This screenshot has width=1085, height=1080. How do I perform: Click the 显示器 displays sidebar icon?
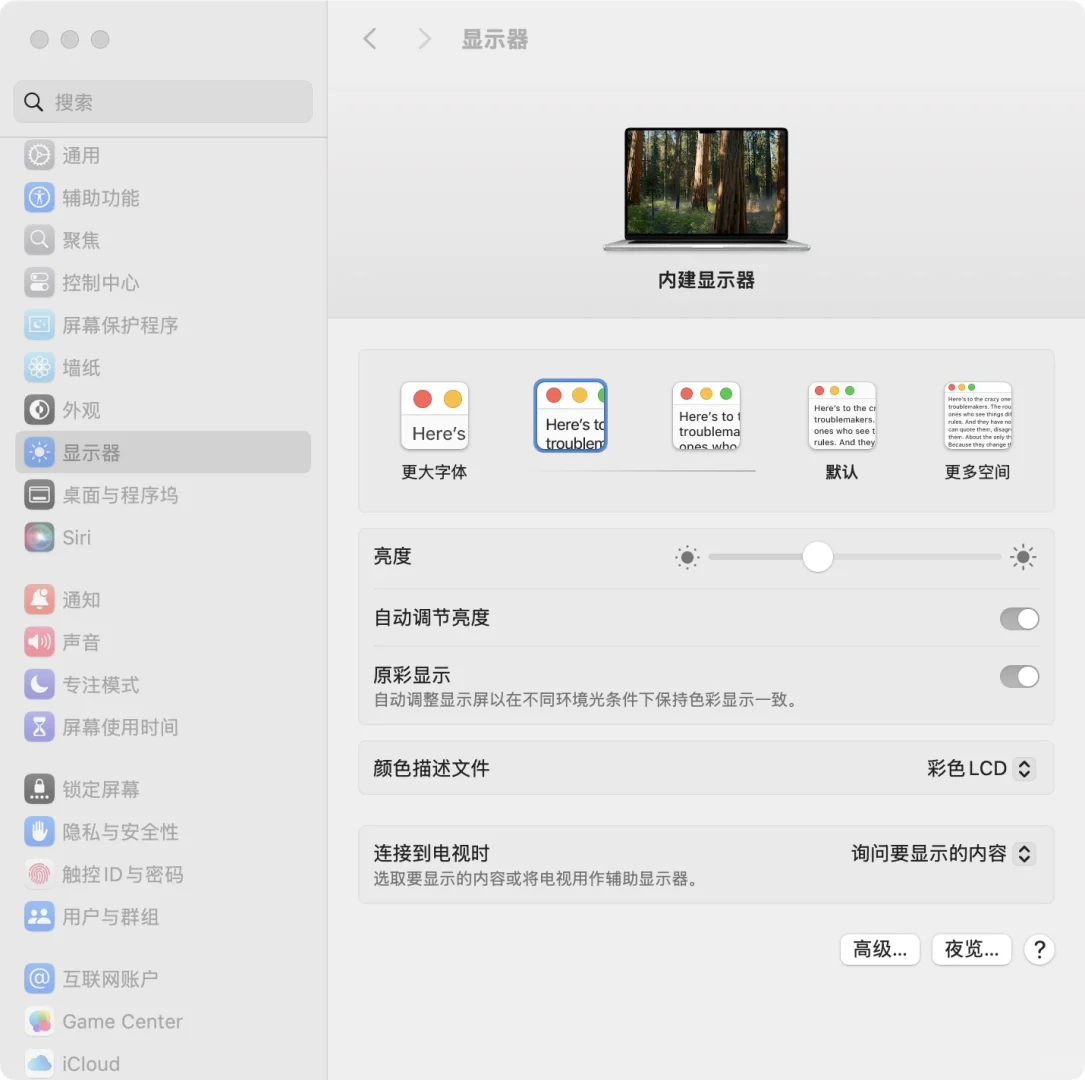[39, 452]
